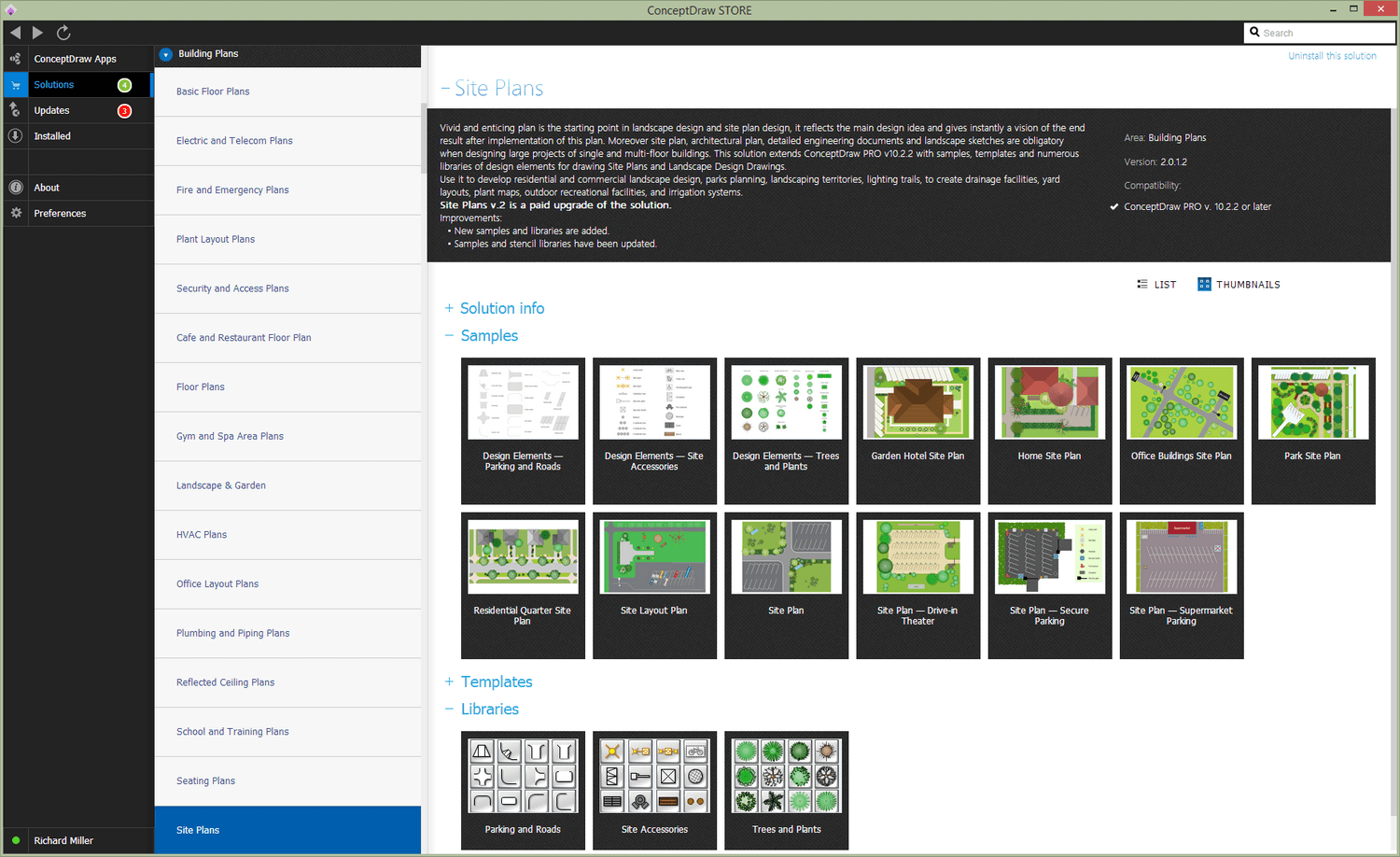Open Home Site Plan sample

(1049, 431)
